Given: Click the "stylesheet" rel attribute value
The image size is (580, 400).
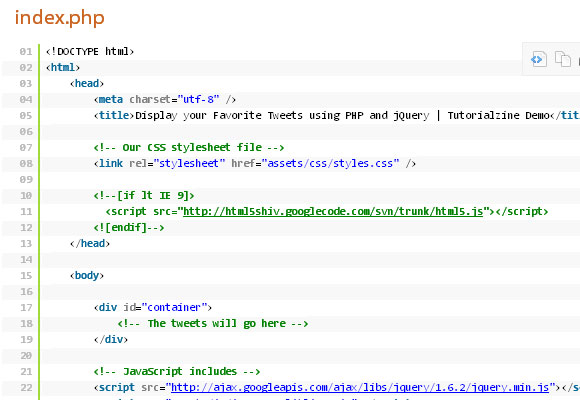Looking at the screenshot, I should pos(189,164).
